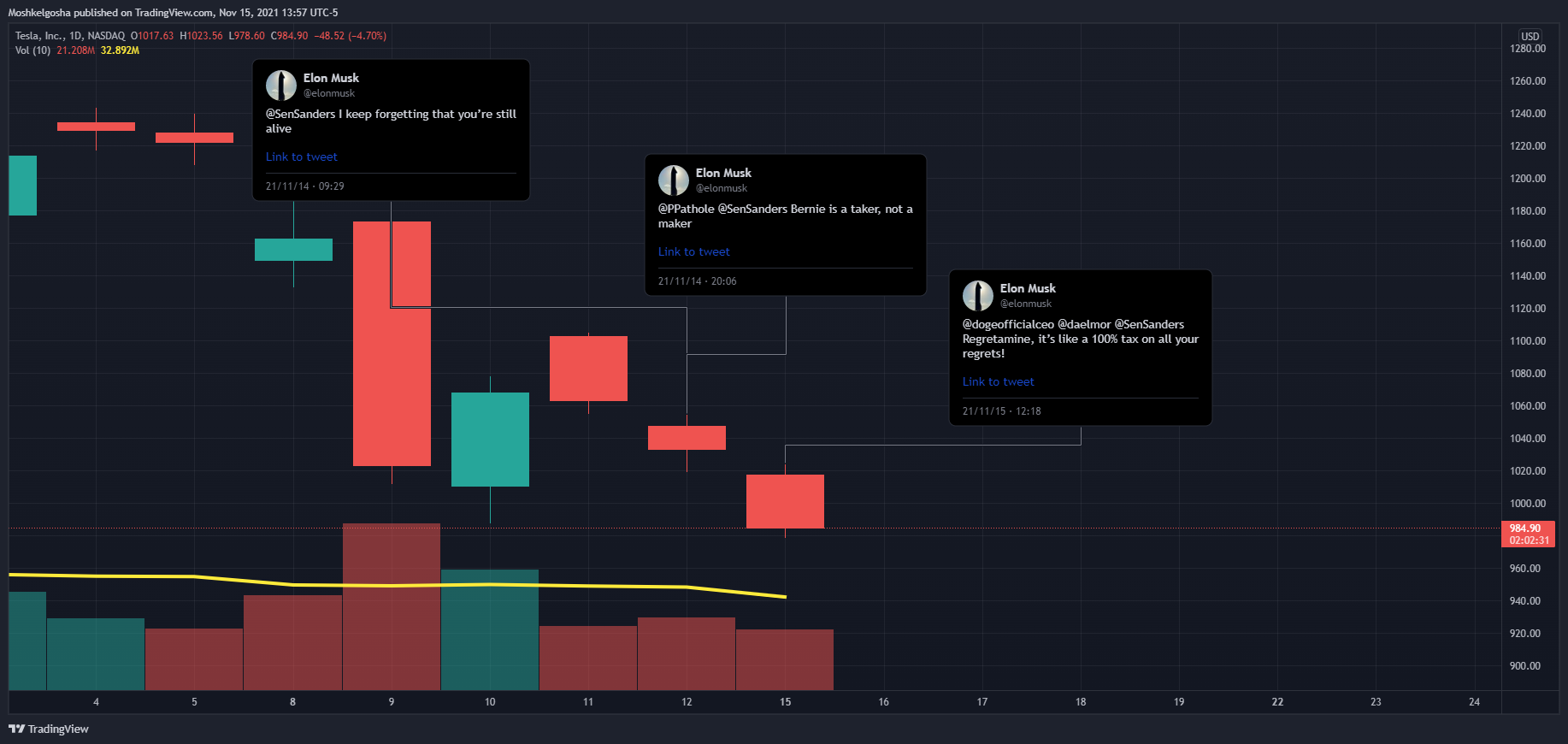Image resolution: width=1568 pixels, height=744 pixels.
Task: Click Elon Musk avatar in Regretamine tweet
Action: [977, 295]
